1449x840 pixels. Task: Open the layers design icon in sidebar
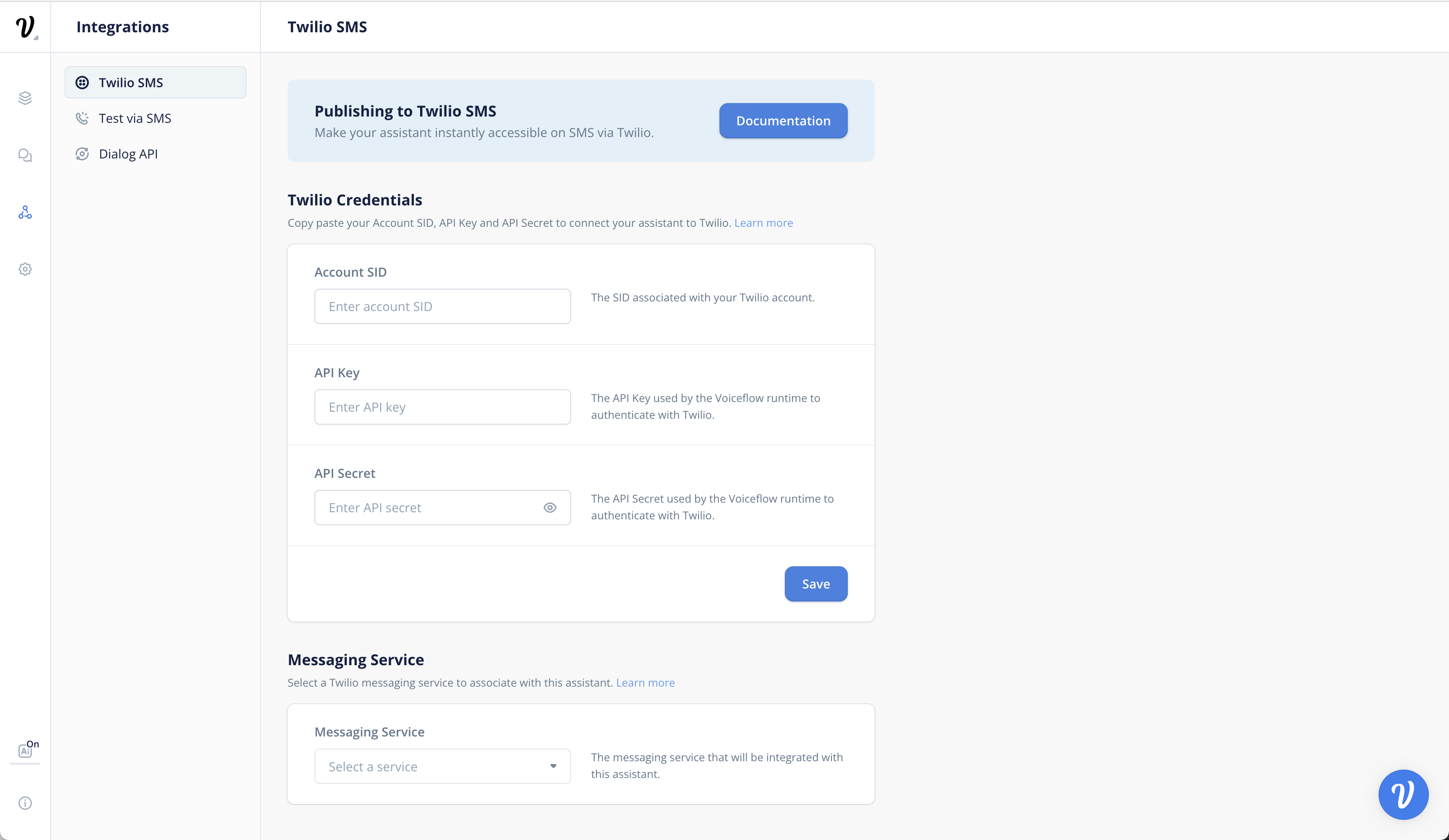[x=25, y=99]
